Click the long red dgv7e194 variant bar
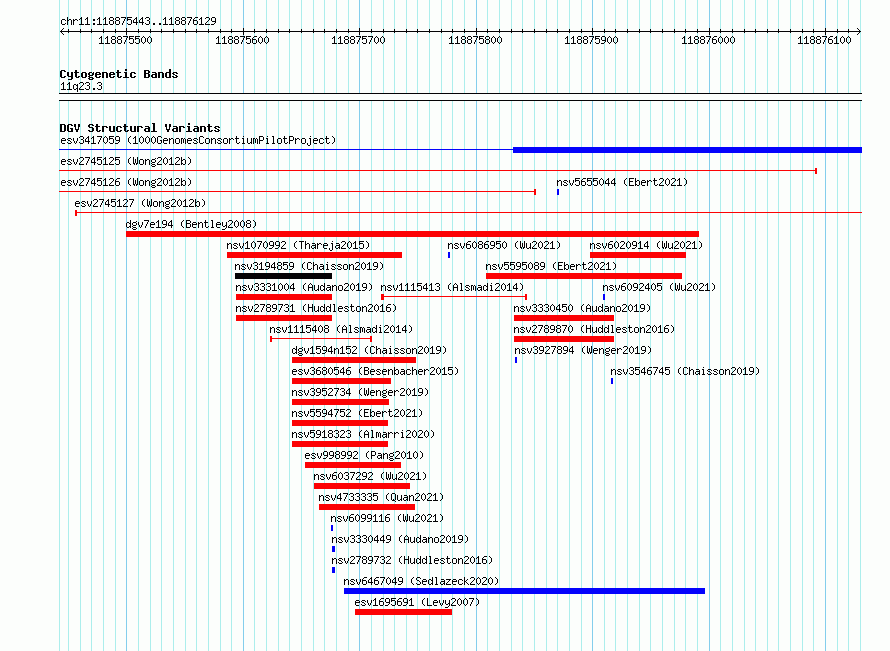The image size is (890, 651). (x=413, y=234)
